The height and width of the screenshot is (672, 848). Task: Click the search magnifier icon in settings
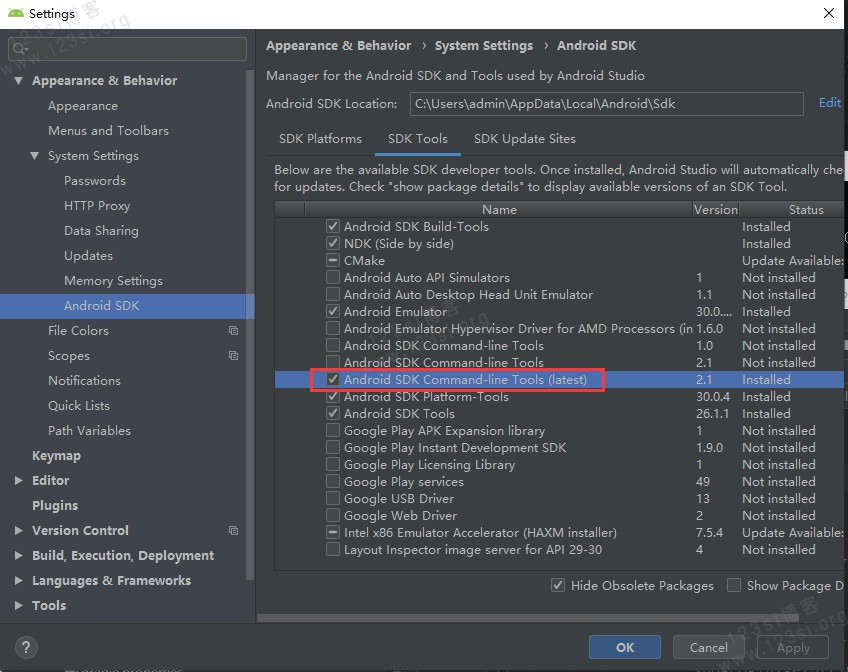pyautogui.click(x=19, y=49)
